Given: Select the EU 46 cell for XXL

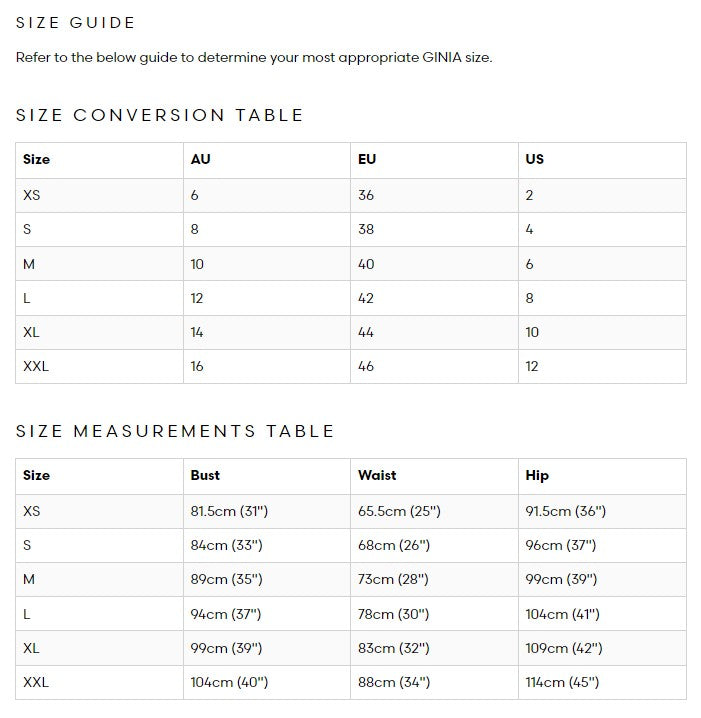Looking at the screenshot, I should coord(366,366).
